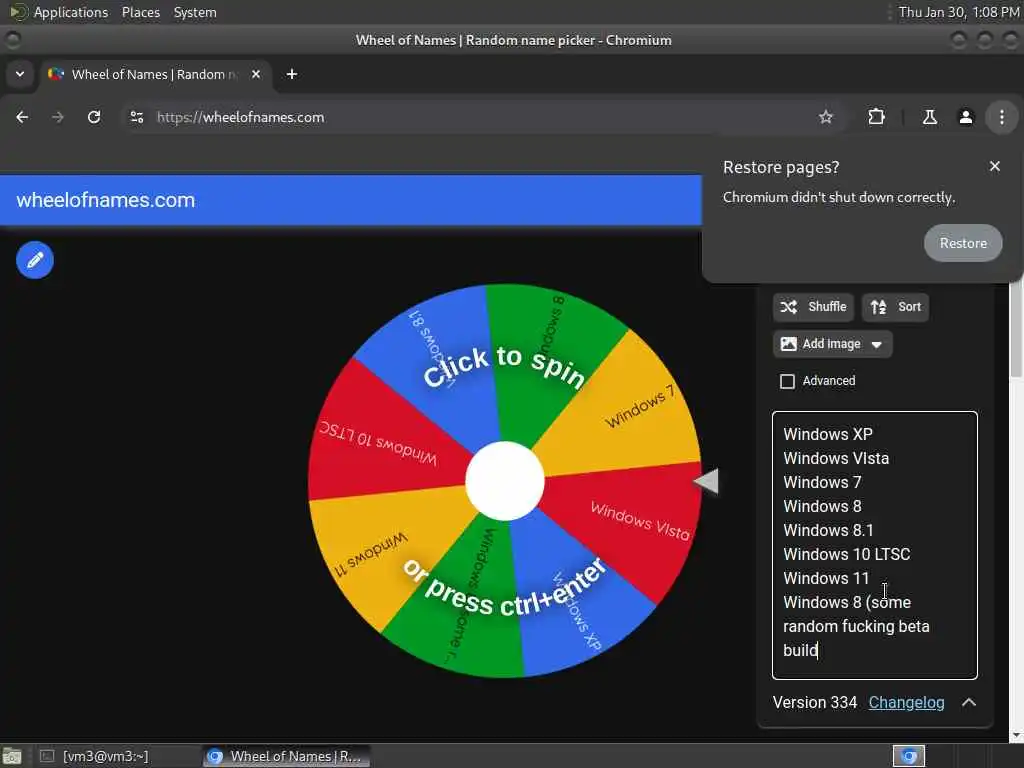The width and height of the screenshot is (1024, 768).
Task: Close the Wheel of Names tab
Action: pos(256,74)
